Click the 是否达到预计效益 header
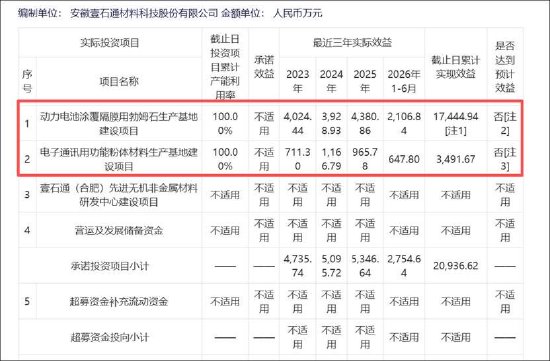This screenshot has height=361, width=550. (x=505, y=67)
